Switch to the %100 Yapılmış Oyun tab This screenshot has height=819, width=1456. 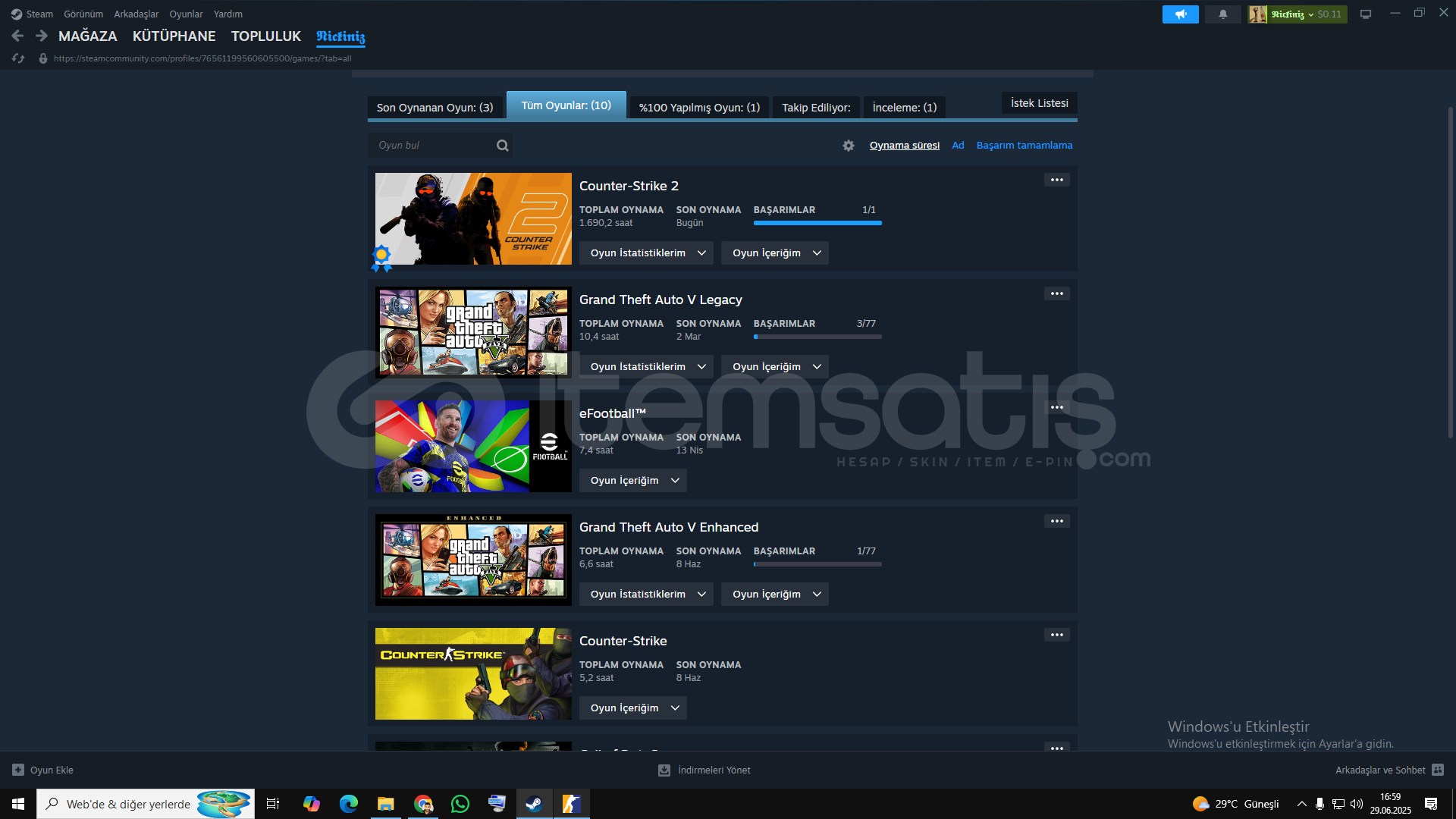699,108
